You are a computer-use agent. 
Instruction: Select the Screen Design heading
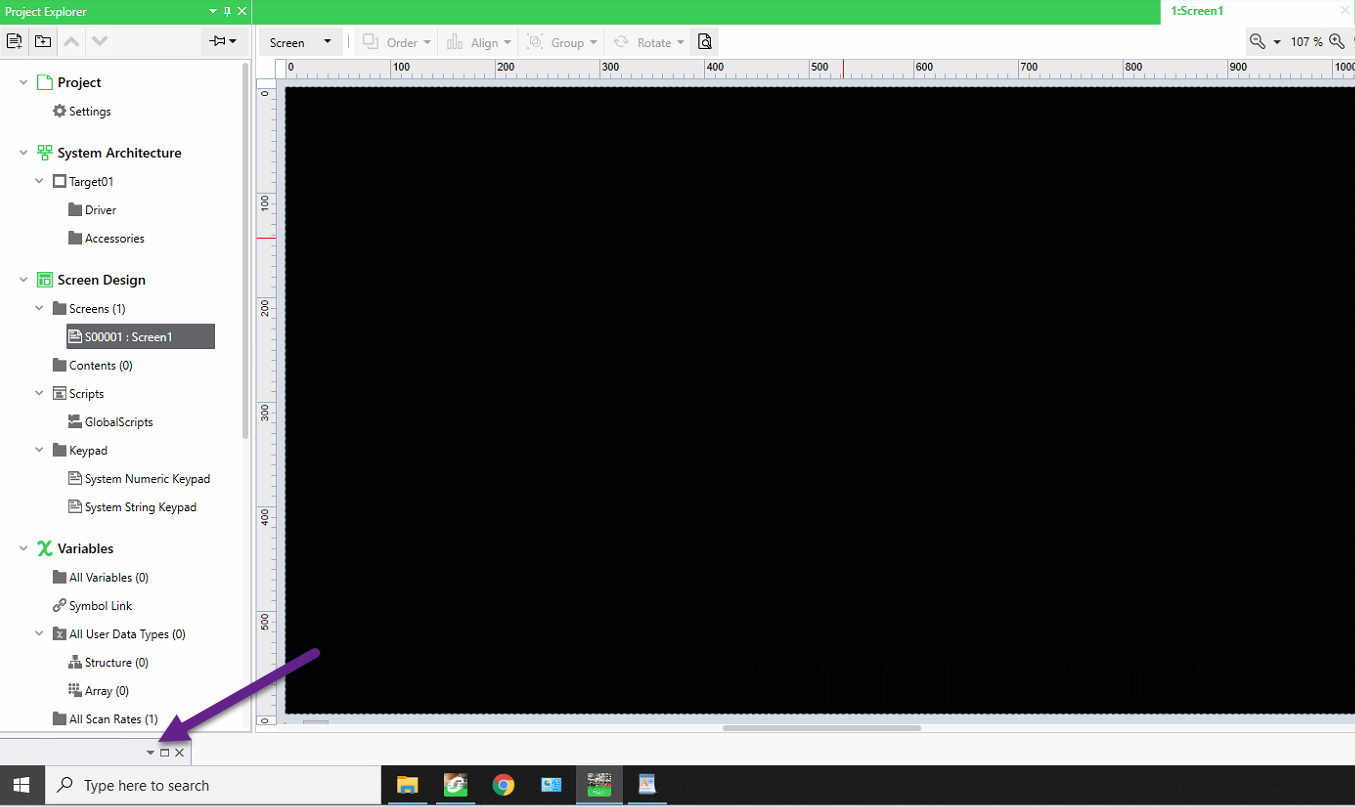101,280
